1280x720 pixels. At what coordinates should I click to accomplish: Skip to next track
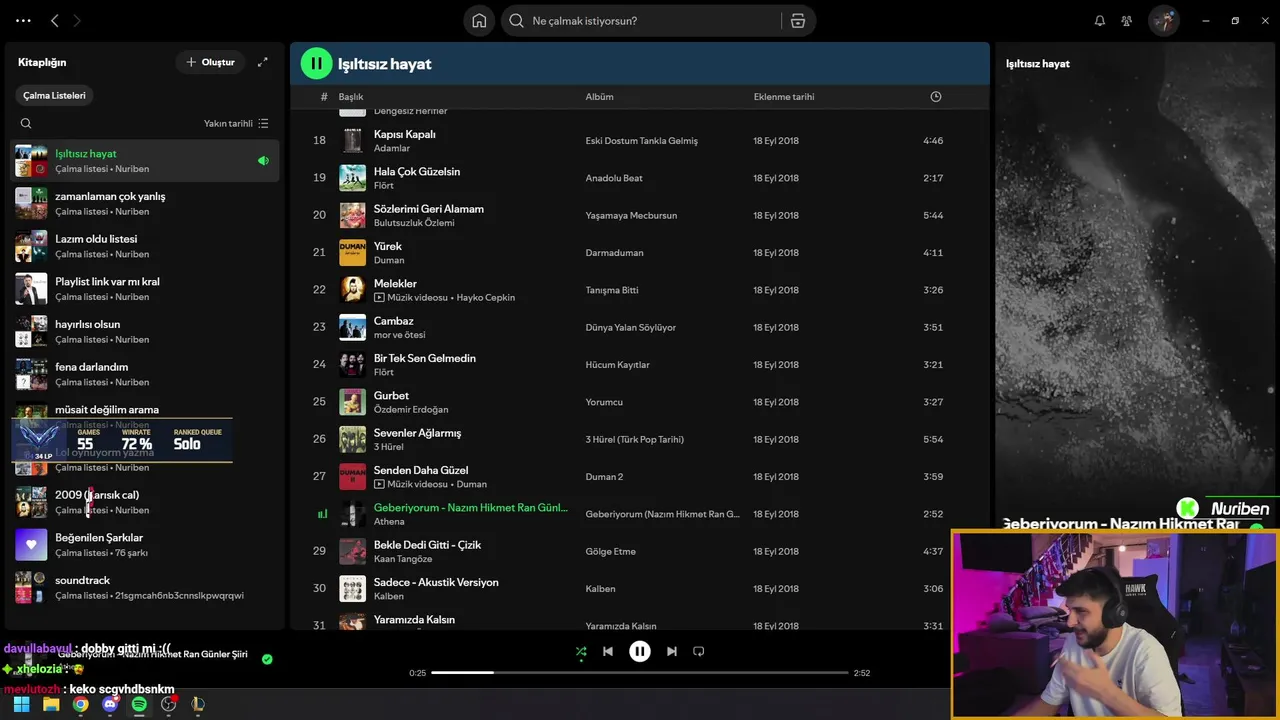click(x=672, y=651)
